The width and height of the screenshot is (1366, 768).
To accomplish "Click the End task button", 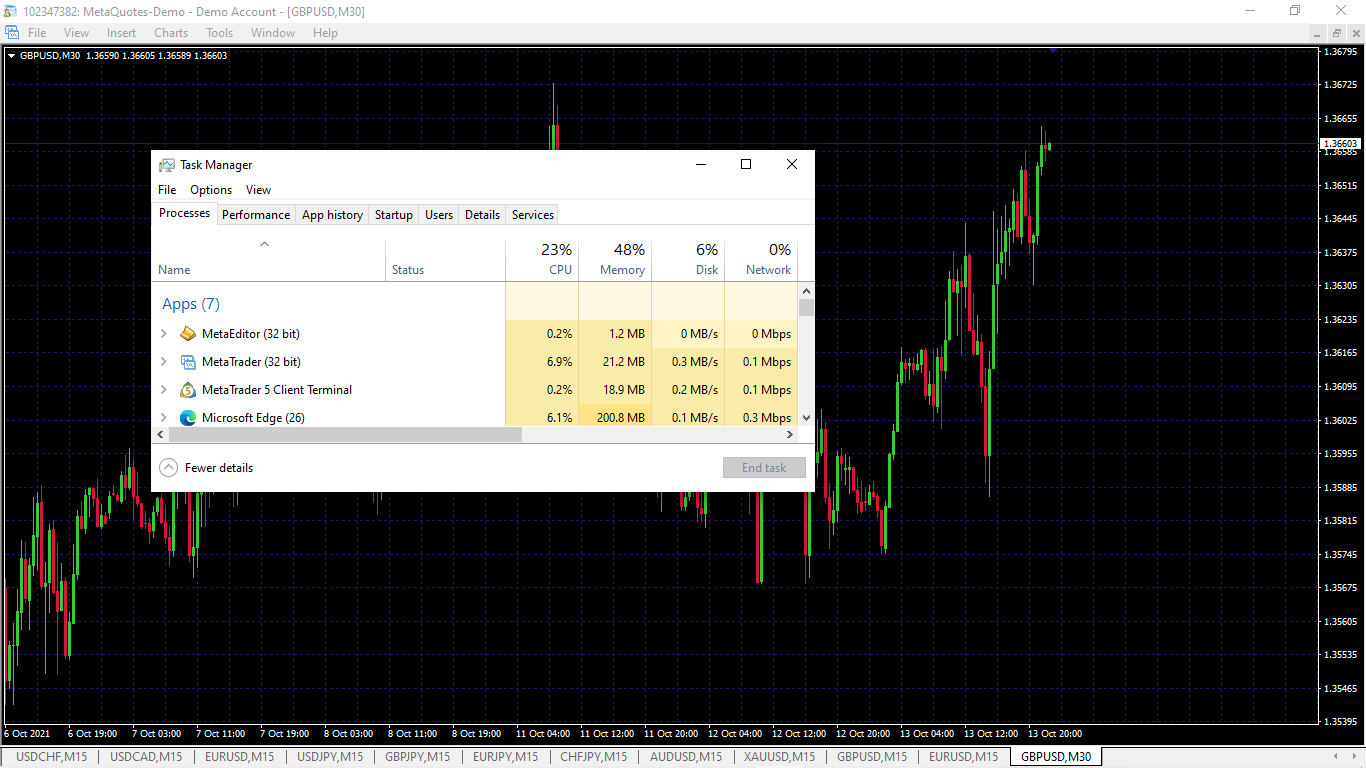I will [x=764, y=468].
